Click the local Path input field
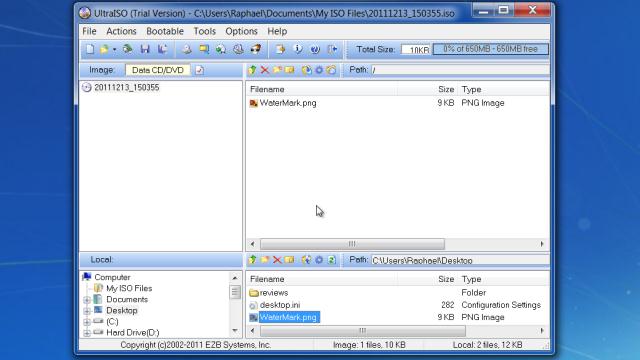Viewport: 640px width, 360px height. (x=460, y=260)
